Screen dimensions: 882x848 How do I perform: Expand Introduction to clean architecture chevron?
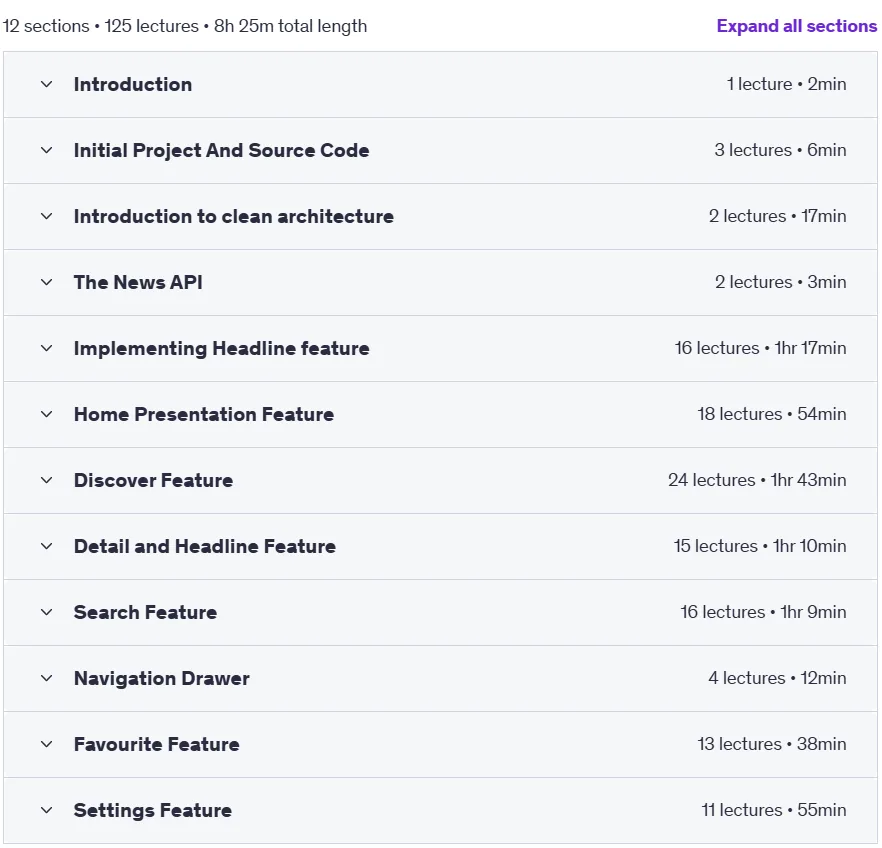click(47, 216)
